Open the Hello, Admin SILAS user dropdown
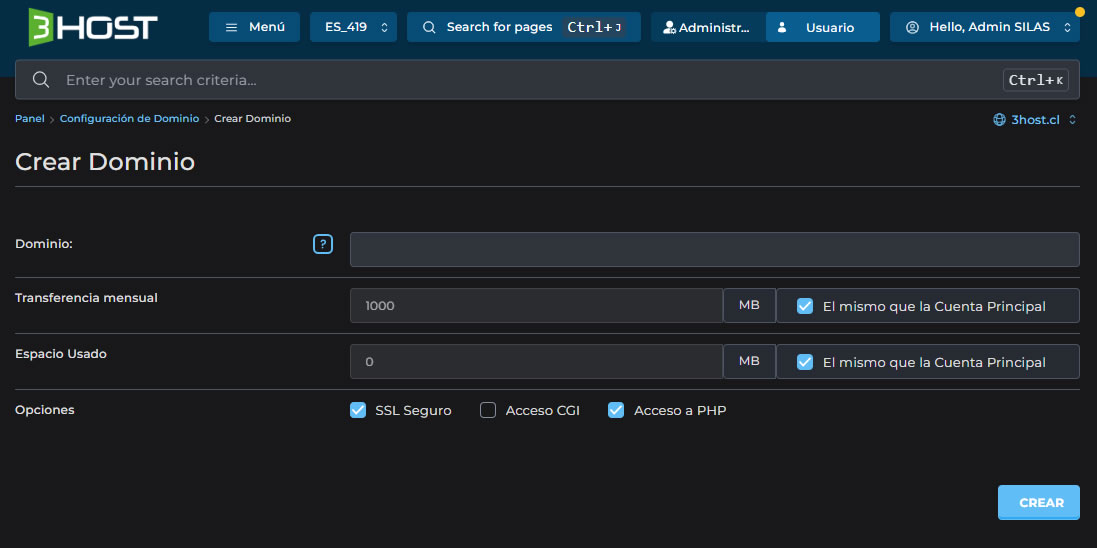Viewport: 1097px width, 548px height. [984, 27]
